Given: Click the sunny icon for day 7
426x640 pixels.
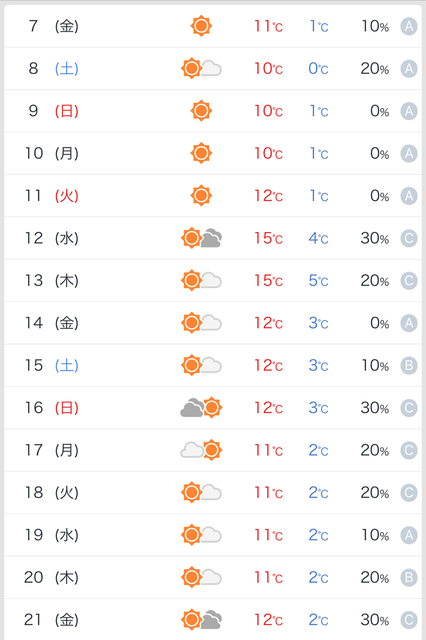Looking at the screenshot, I should (x=201, y=26).
